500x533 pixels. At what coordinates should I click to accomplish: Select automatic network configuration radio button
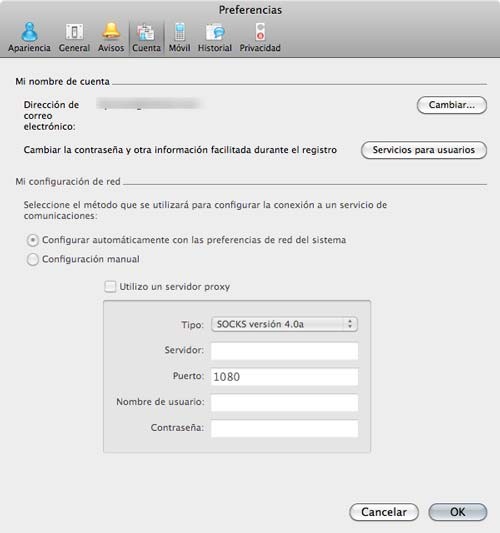coord(33,240)
